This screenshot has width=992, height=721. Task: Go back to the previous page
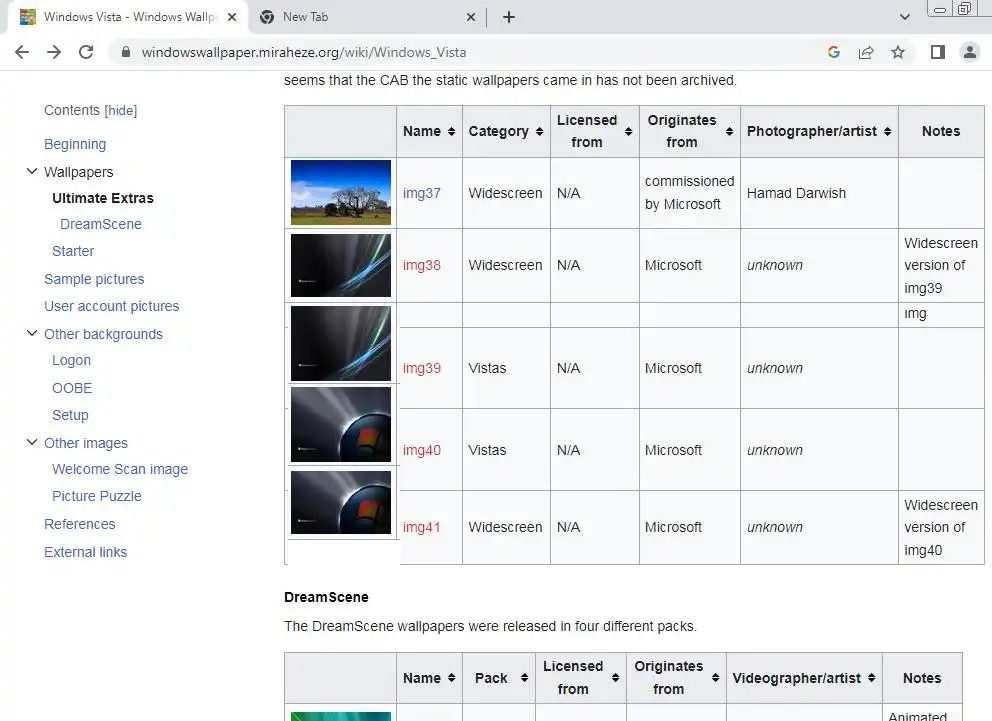[x=22, y=52]
